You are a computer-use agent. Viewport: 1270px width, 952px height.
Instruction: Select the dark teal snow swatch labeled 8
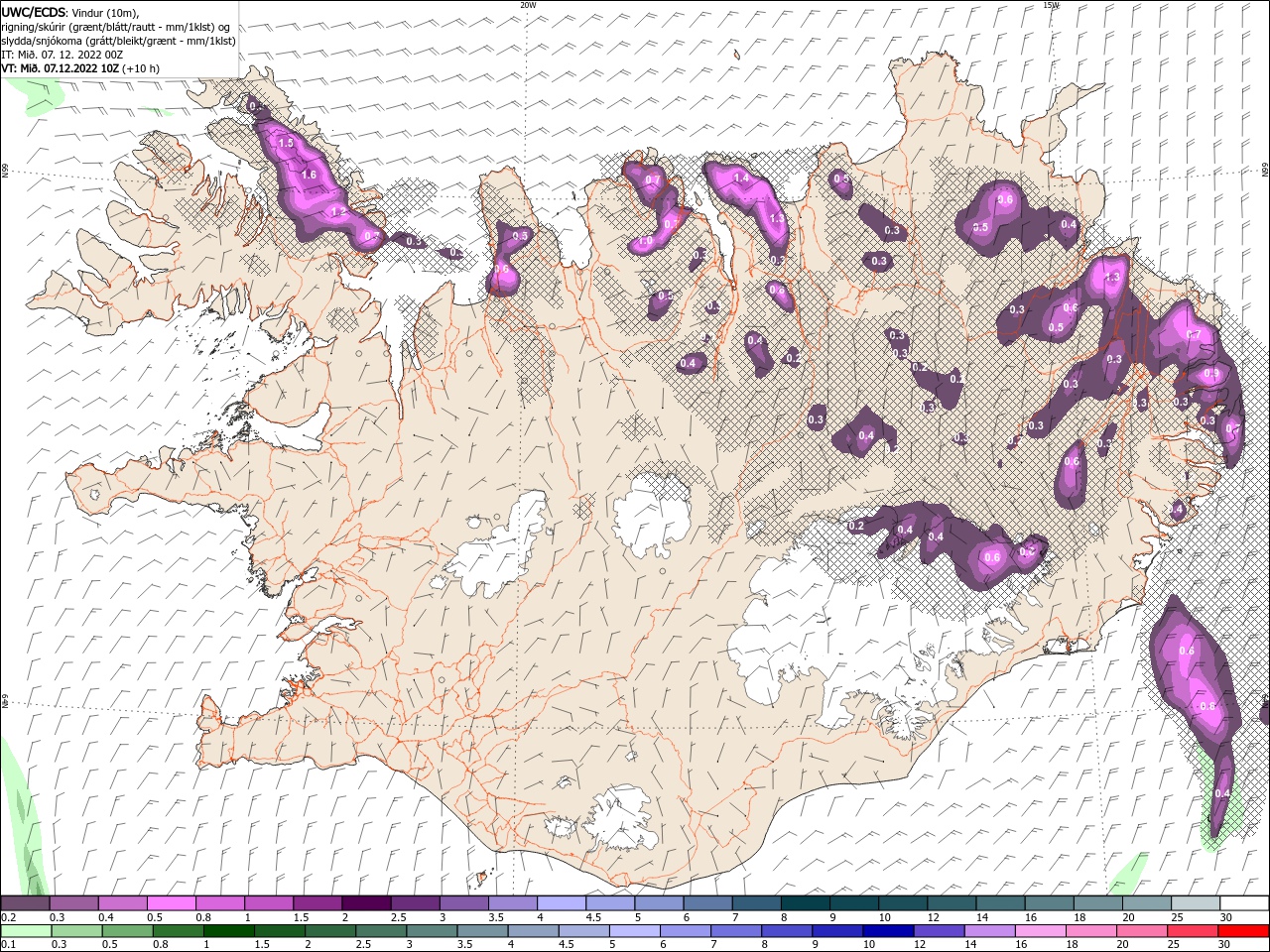point(806,903)
